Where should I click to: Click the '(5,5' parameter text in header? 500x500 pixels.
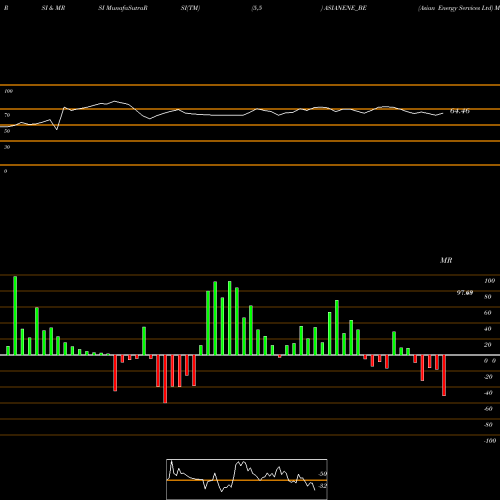tap(257, 8)
